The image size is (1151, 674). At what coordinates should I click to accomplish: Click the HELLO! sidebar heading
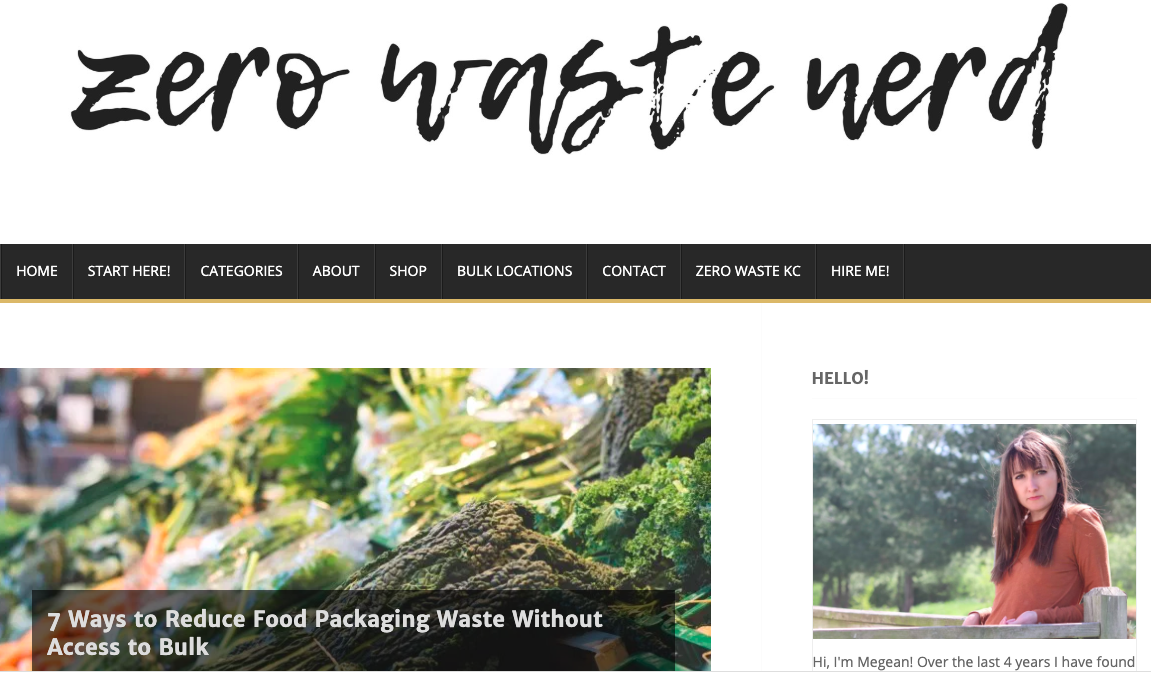(x=840, y=378)
